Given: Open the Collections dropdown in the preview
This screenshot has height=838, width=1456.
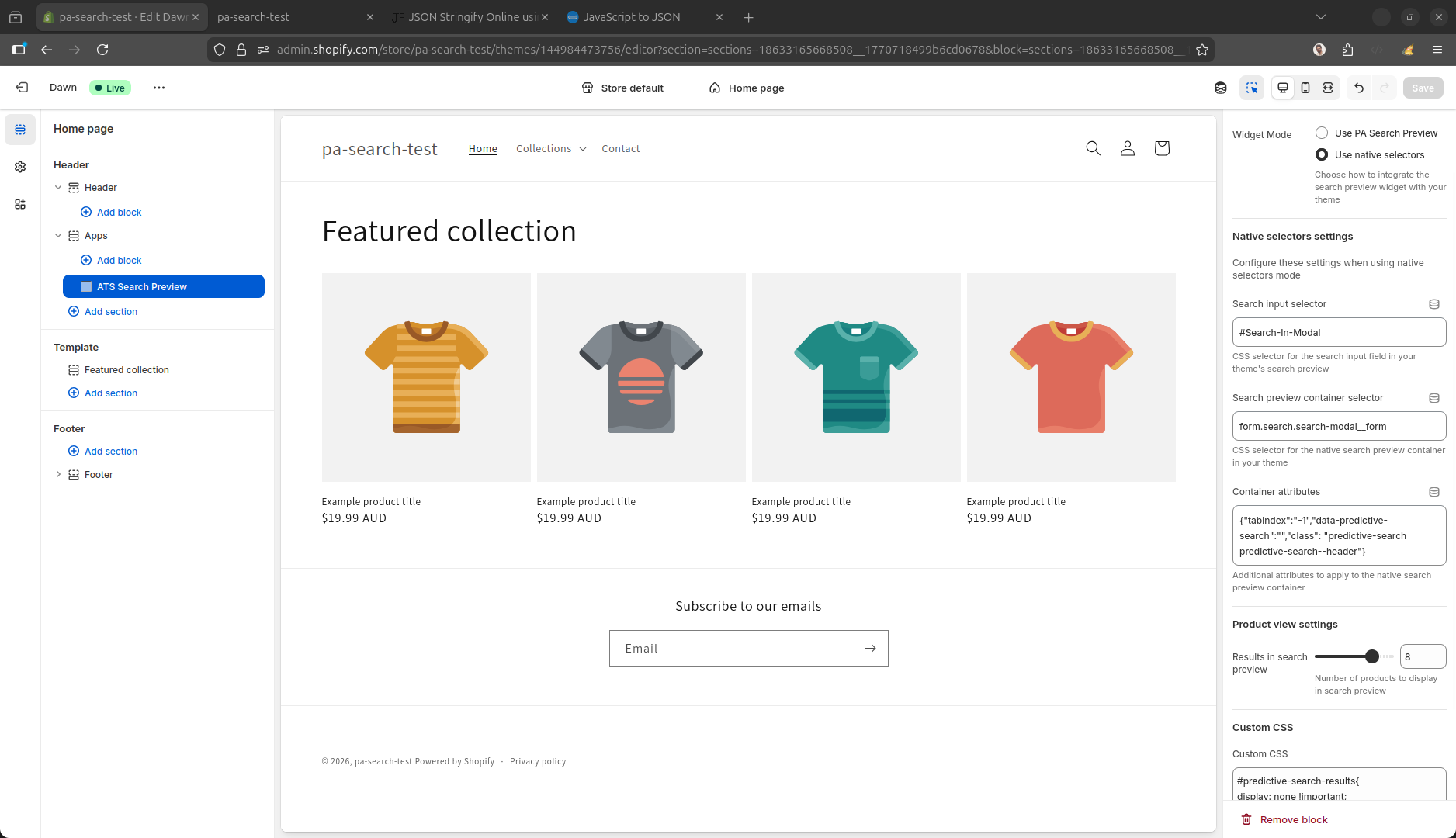Looking at the screenshot, I should (550, 148).
